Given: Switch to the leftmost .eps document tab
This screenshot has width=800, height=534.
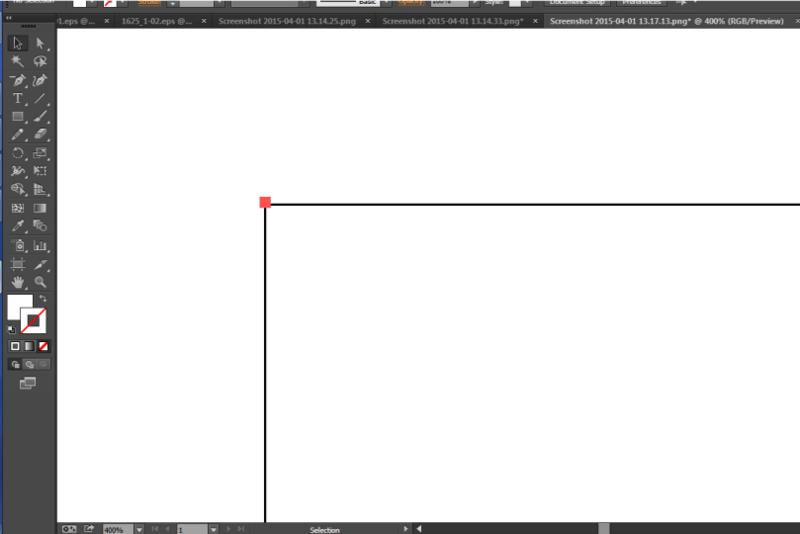Looking at the screenshot, I should coord(77,21).
